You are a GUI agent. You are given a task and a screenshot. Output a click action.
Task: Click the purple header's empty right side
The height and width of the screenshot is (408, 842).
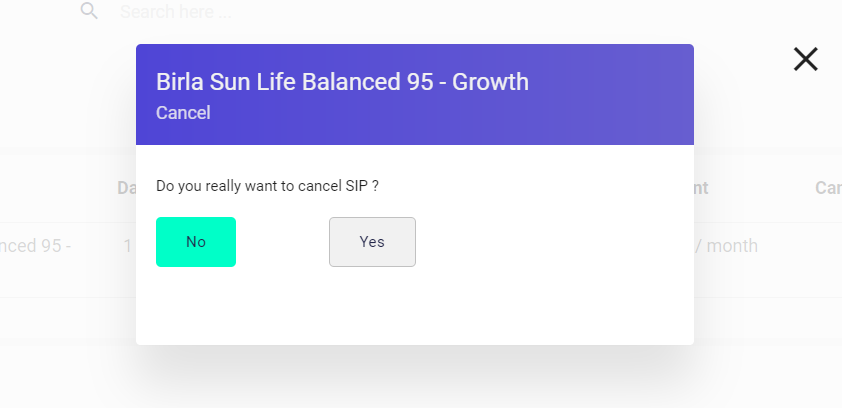[x=612, y=94]
